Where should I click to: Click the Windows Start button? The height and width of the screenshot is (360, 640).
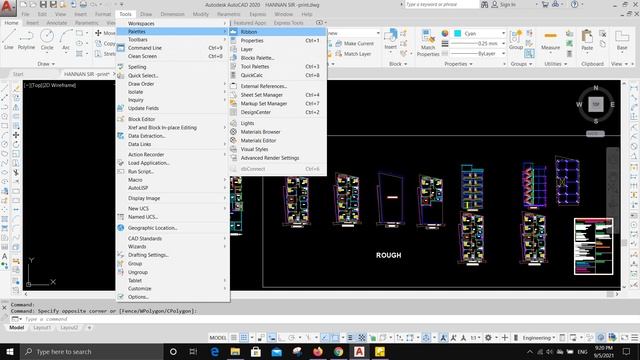pos(10,351)
